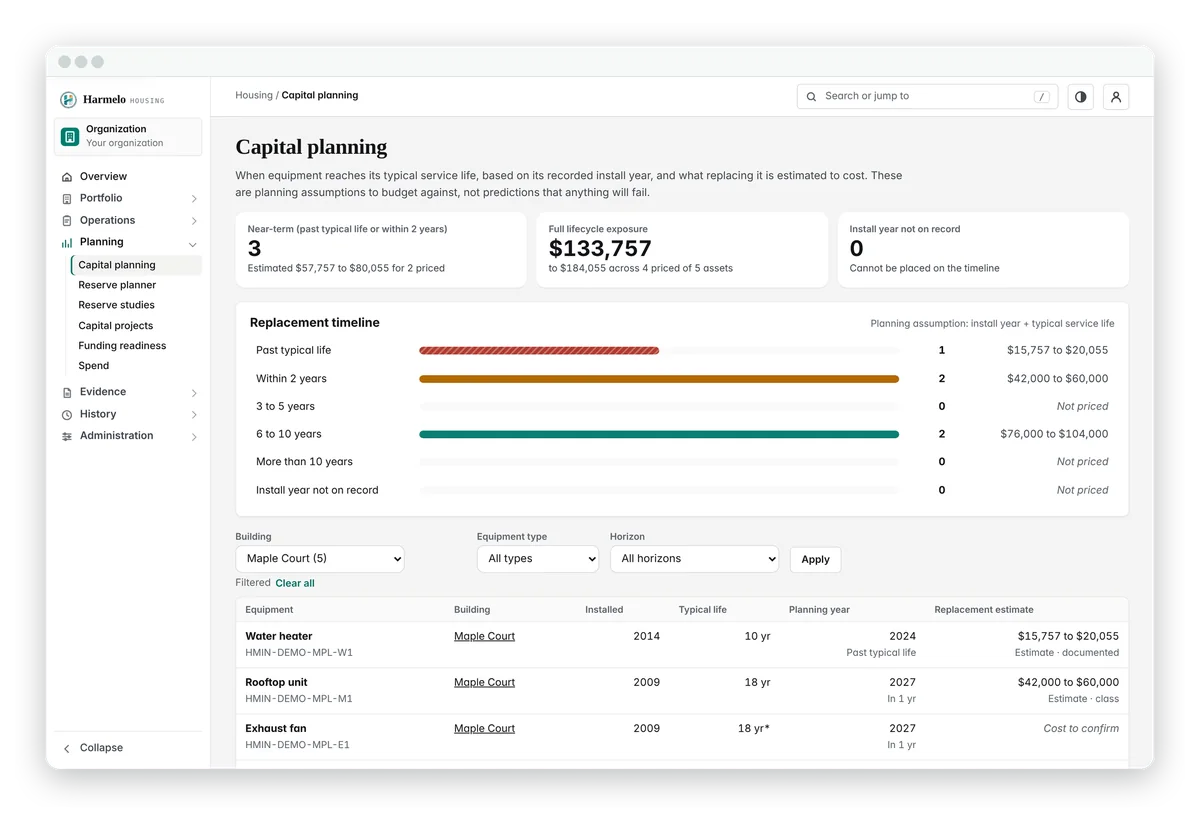The height and width of the screenshot is (815, 1200).
Task: Click the Within 2 years orange bar
Action: (659, 379)
